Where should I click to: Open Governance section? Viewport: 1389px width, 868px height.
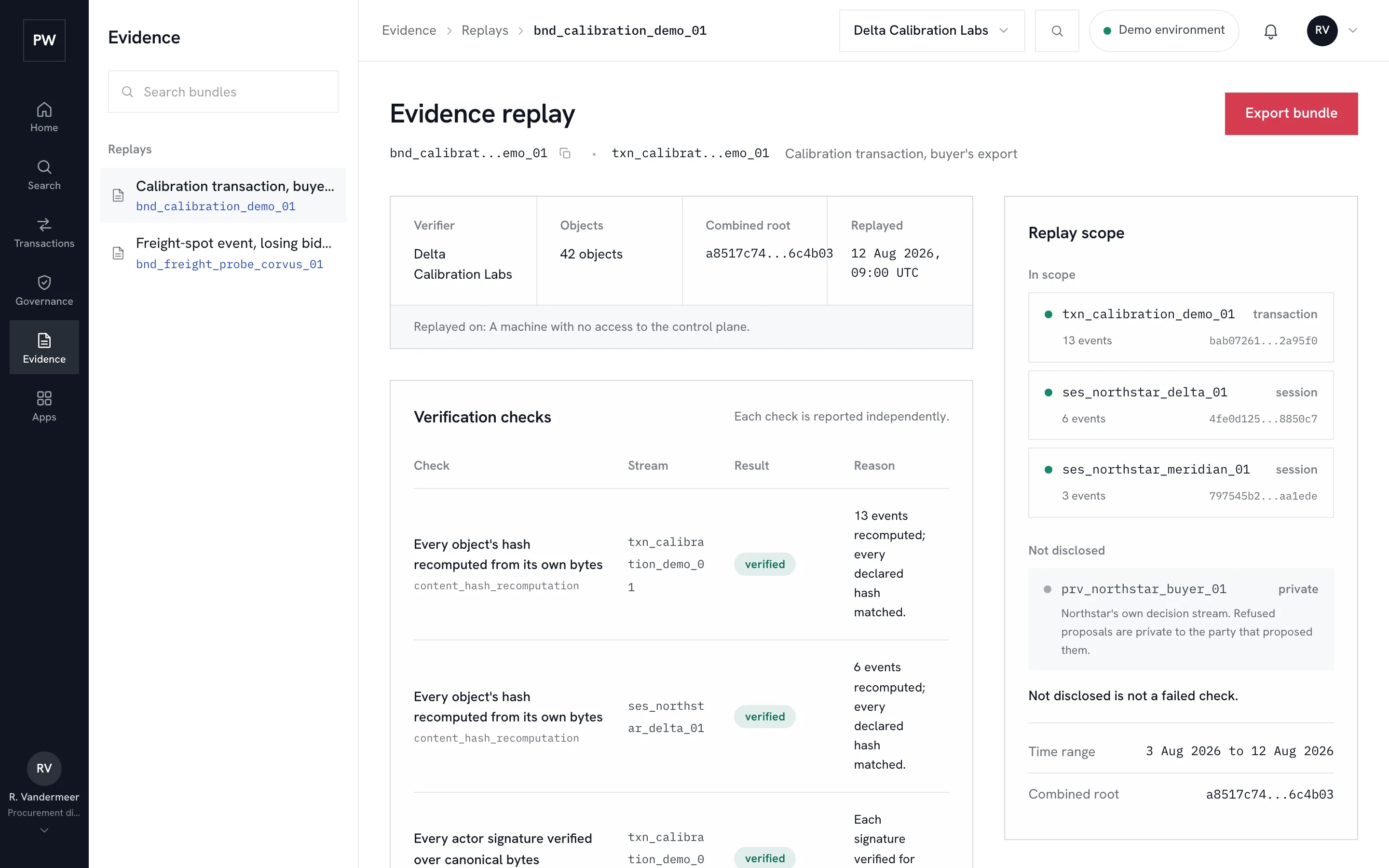pos(44,291)
